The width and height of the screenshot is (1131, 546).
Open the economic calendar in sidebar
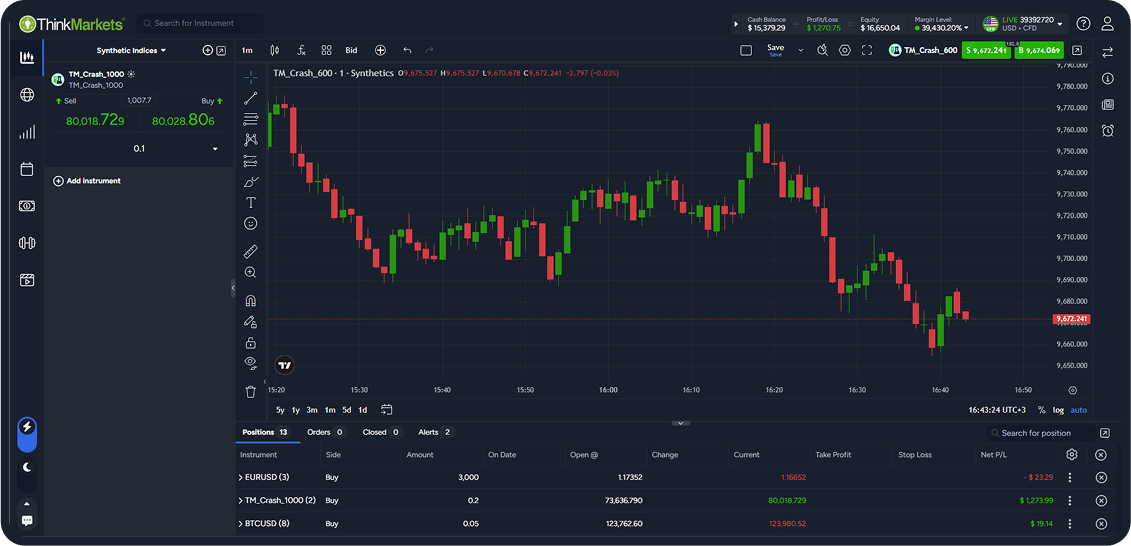(27, 169)
